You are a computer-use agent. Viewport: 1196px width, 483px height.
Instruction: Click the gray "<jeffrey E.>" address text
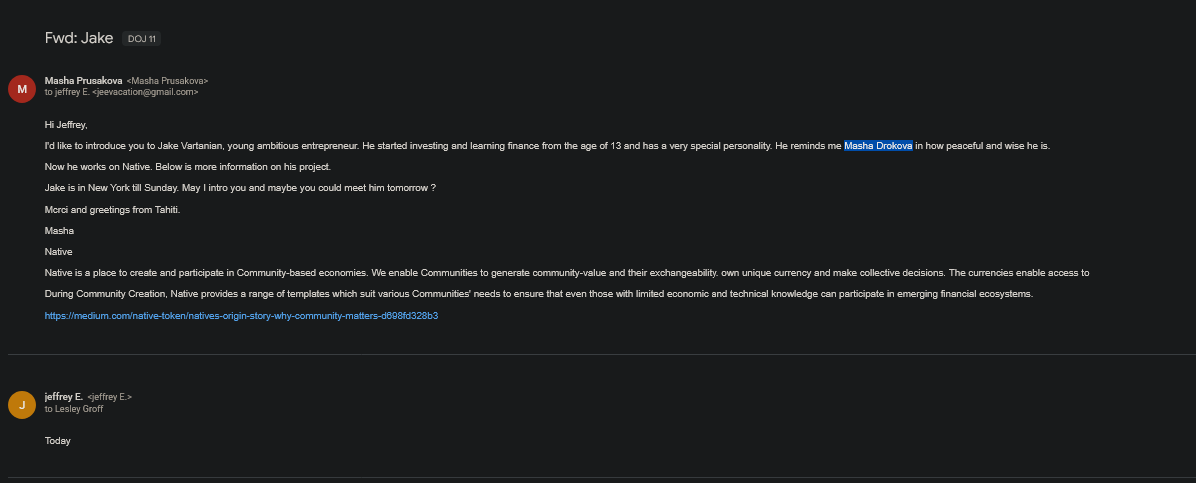[x=110, y=397]
